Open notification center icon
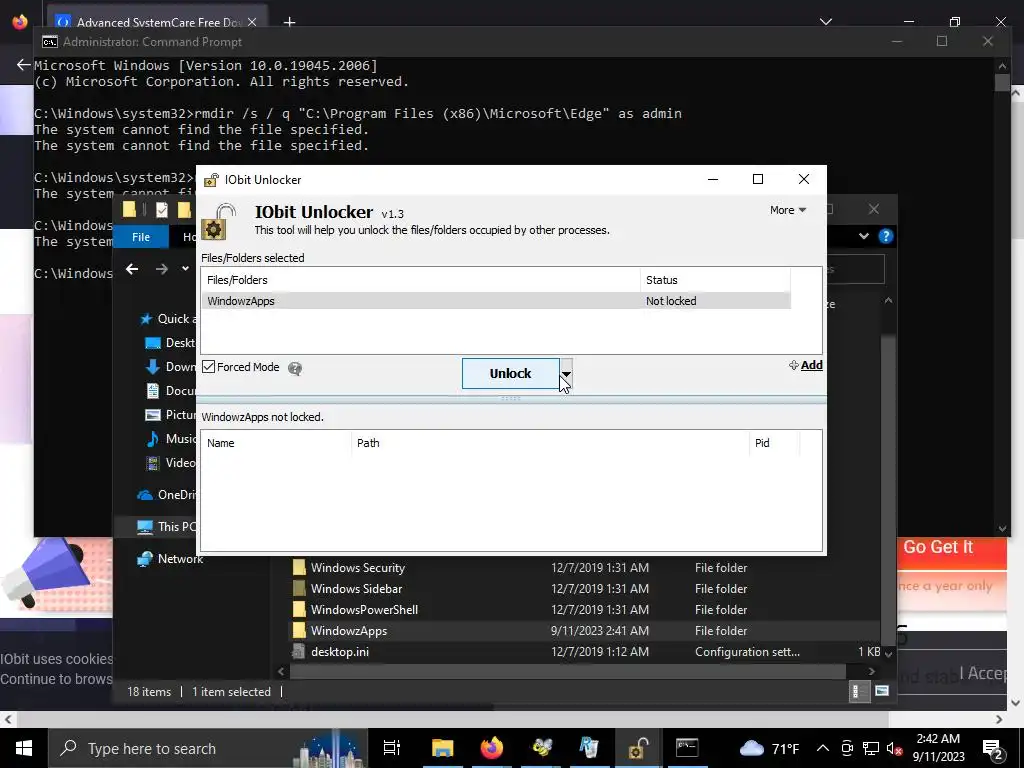Screen dimensions: 1024x768 click(993, 748)
